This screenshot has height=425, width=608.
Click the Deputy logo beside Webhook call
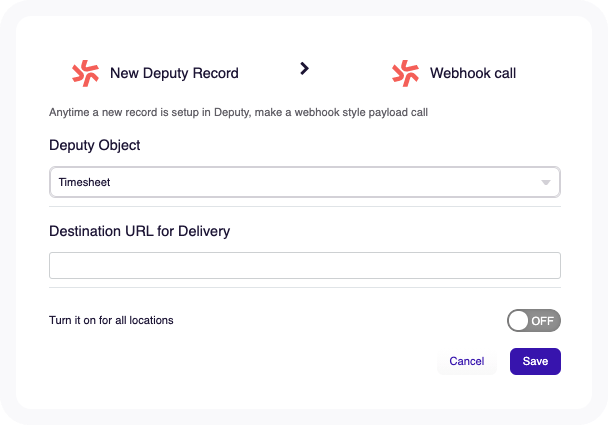(406, 73)
